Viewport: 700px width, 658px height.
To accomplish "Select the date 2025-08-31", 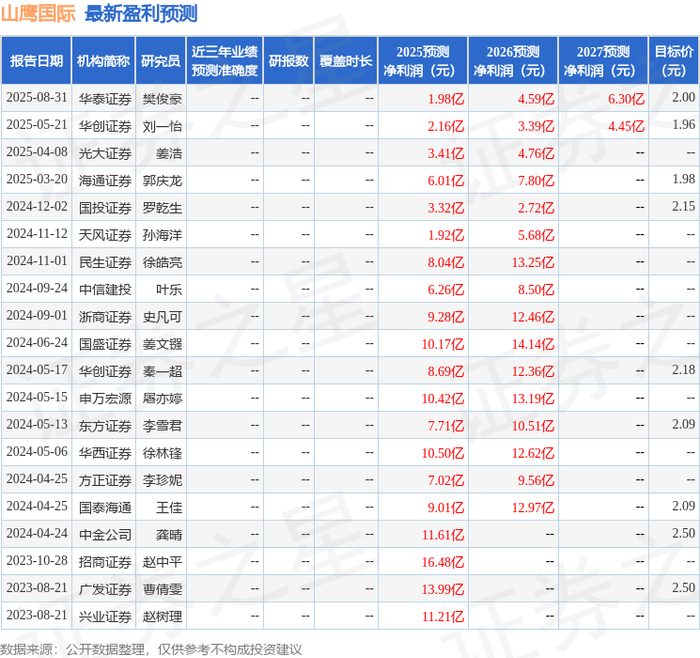I will coord(37,98).
